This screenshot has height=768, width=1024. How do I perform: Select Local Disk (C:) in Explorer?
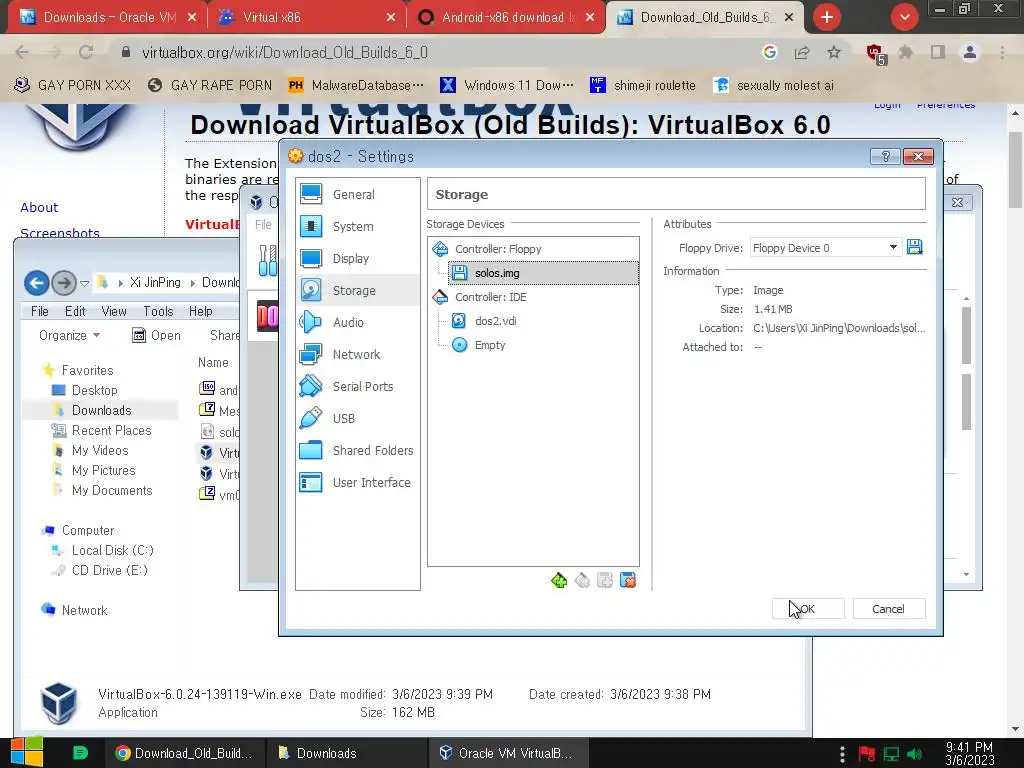tap(103, 550)
